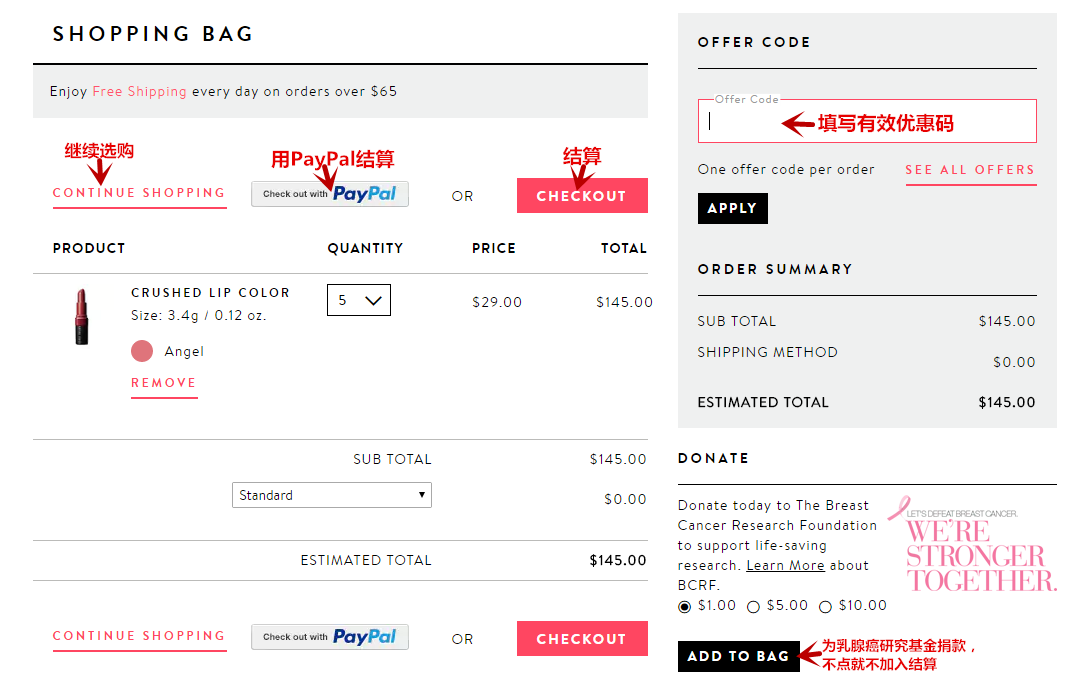Expand the Standard shipping method dropdown
This screenshot has height=683, width=1071.
pyautogui.click(x=332, y=495)
